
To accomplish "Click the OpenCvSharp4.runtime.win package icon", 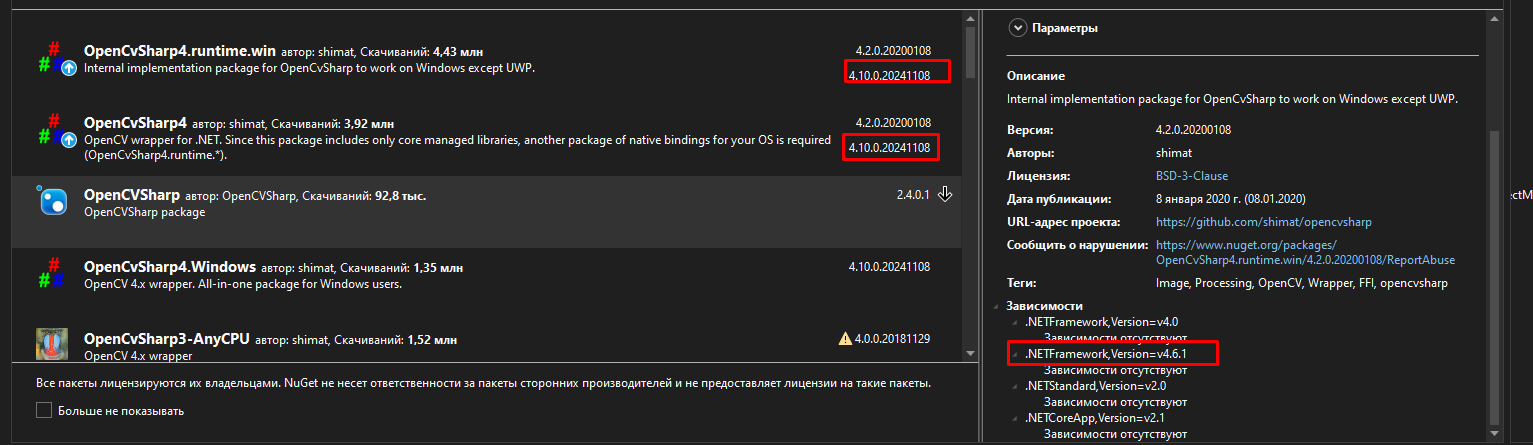I will 52,58.
